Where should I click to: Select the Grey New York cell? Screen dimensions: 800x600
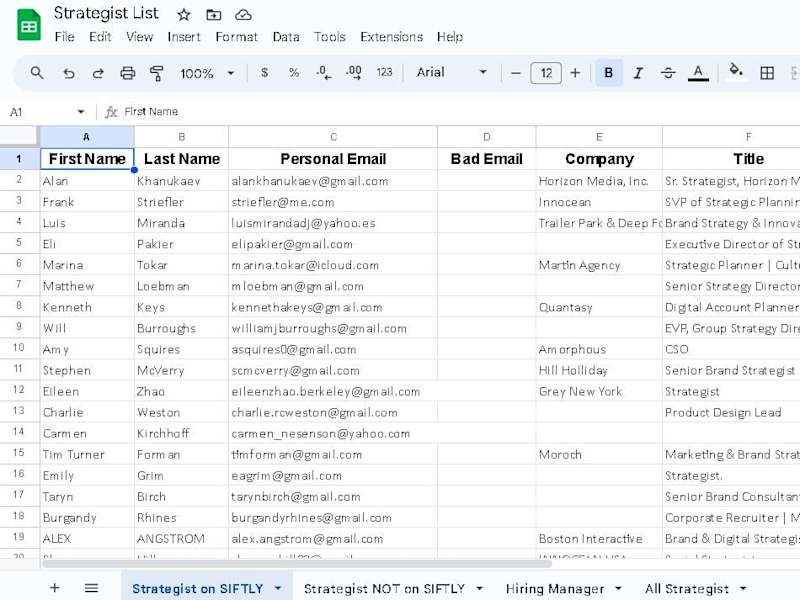click(599, 391)
